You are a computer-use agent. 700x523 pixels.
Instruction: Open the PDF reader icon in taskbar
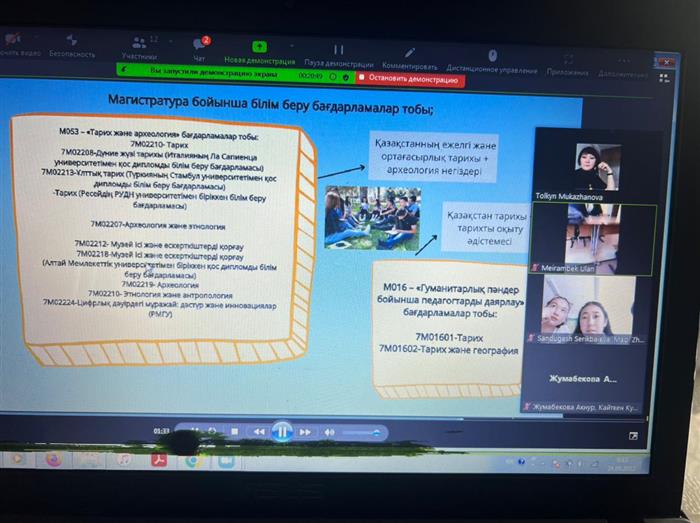(x=158, y=459)
